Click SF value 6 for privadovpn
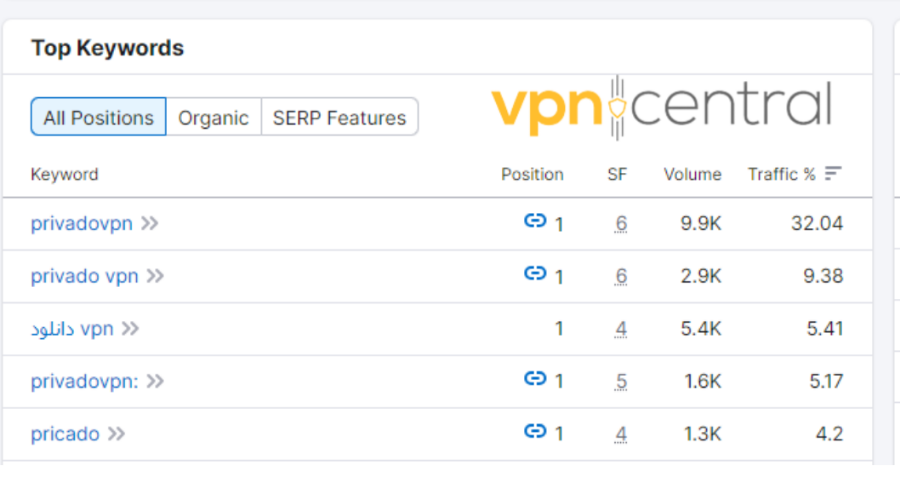 [x=621, y=224]
